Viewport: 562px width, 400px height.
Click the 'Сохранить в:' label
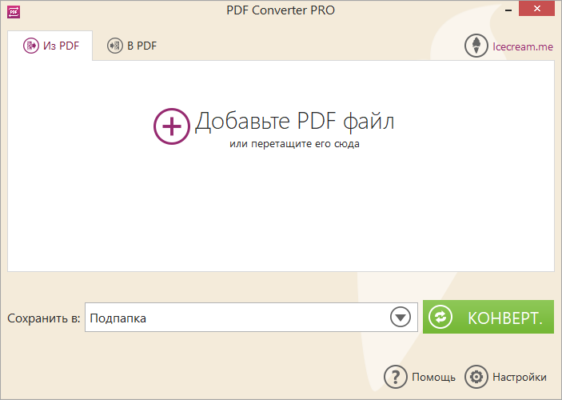pyautogui.click(x=44, y=318)
